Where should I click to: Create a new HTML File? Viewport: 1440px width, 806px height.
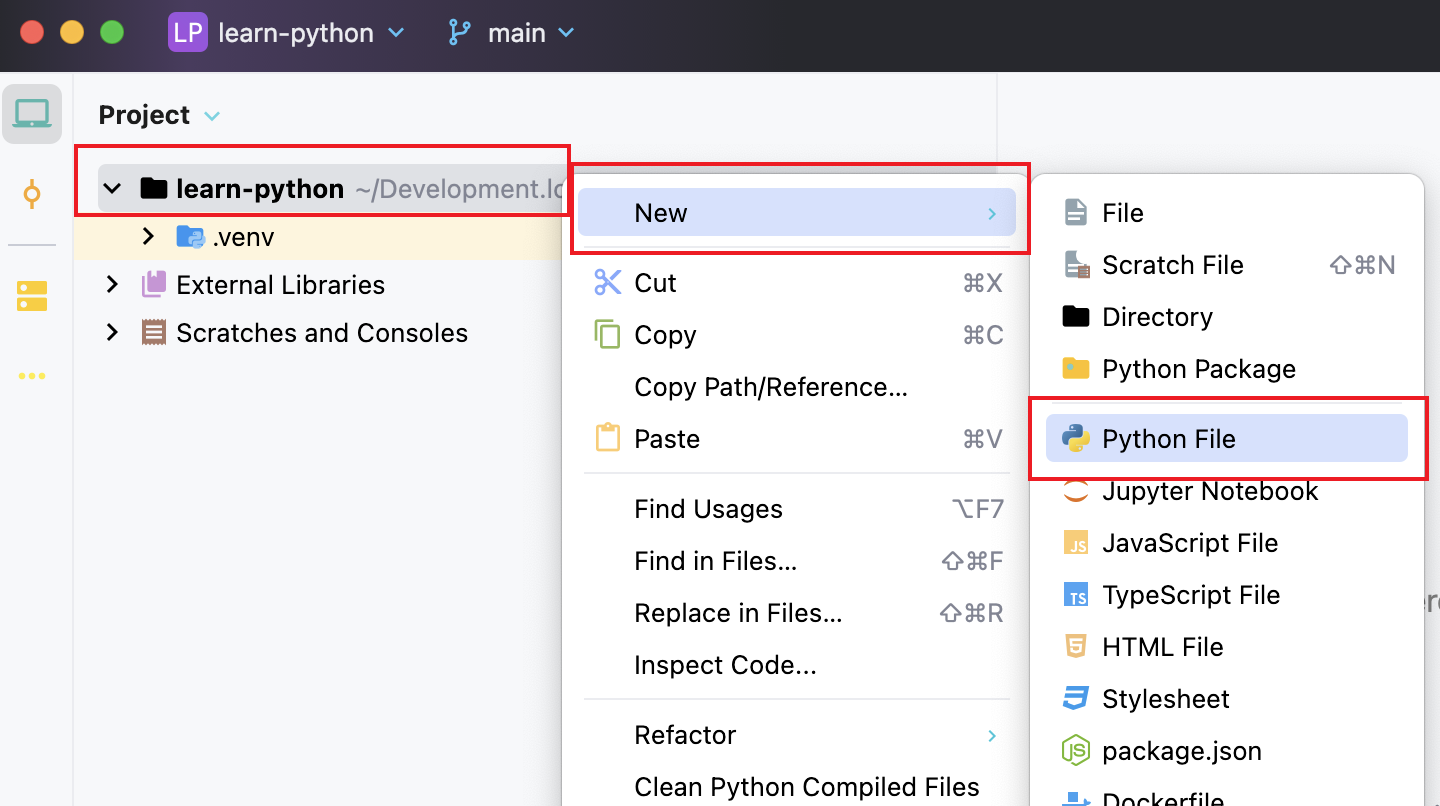pyautogui.click(x=1227, y=647)
